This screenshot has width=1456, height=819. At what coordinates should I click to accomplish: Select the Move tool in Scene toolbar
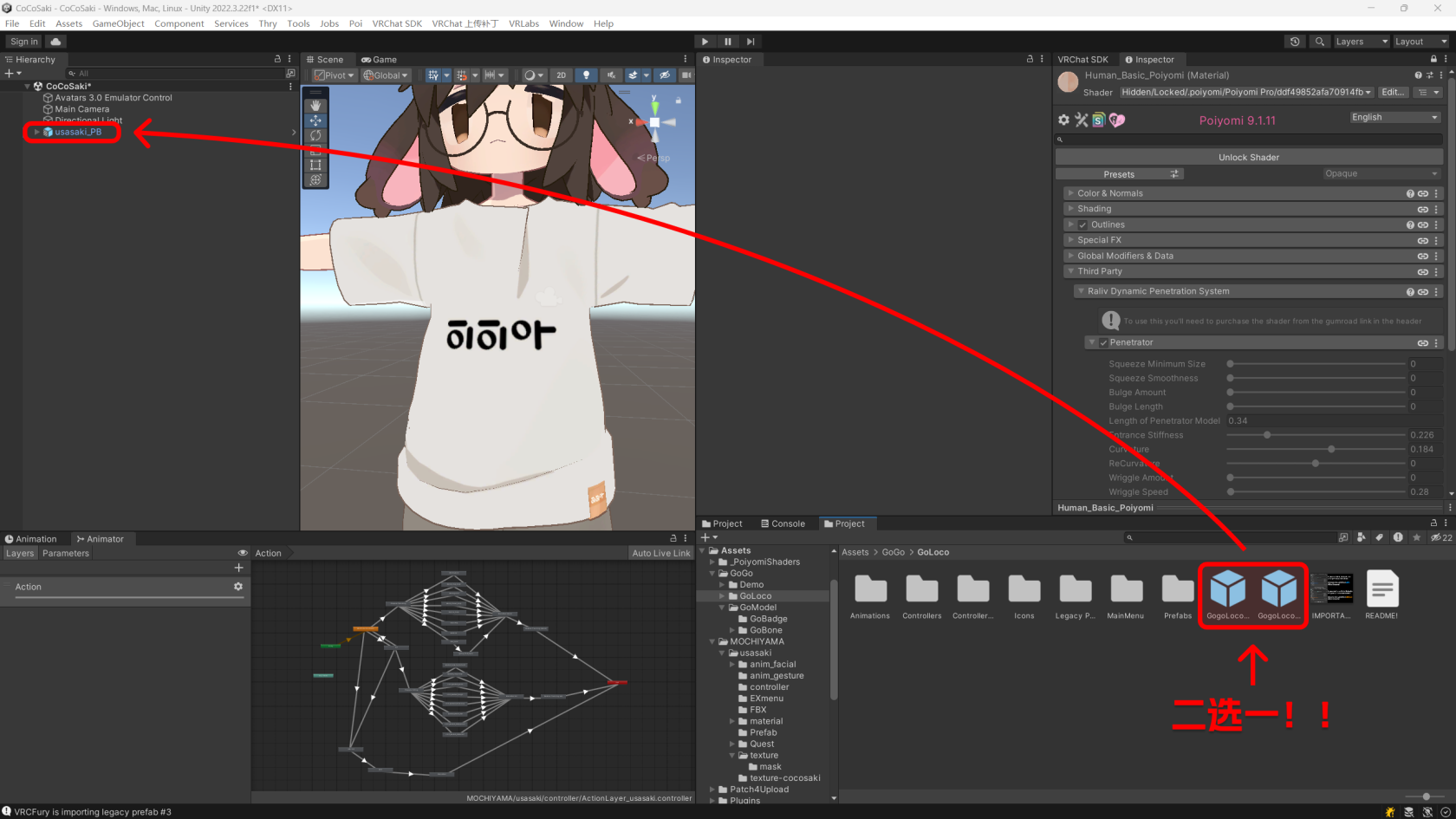point(315,120)
